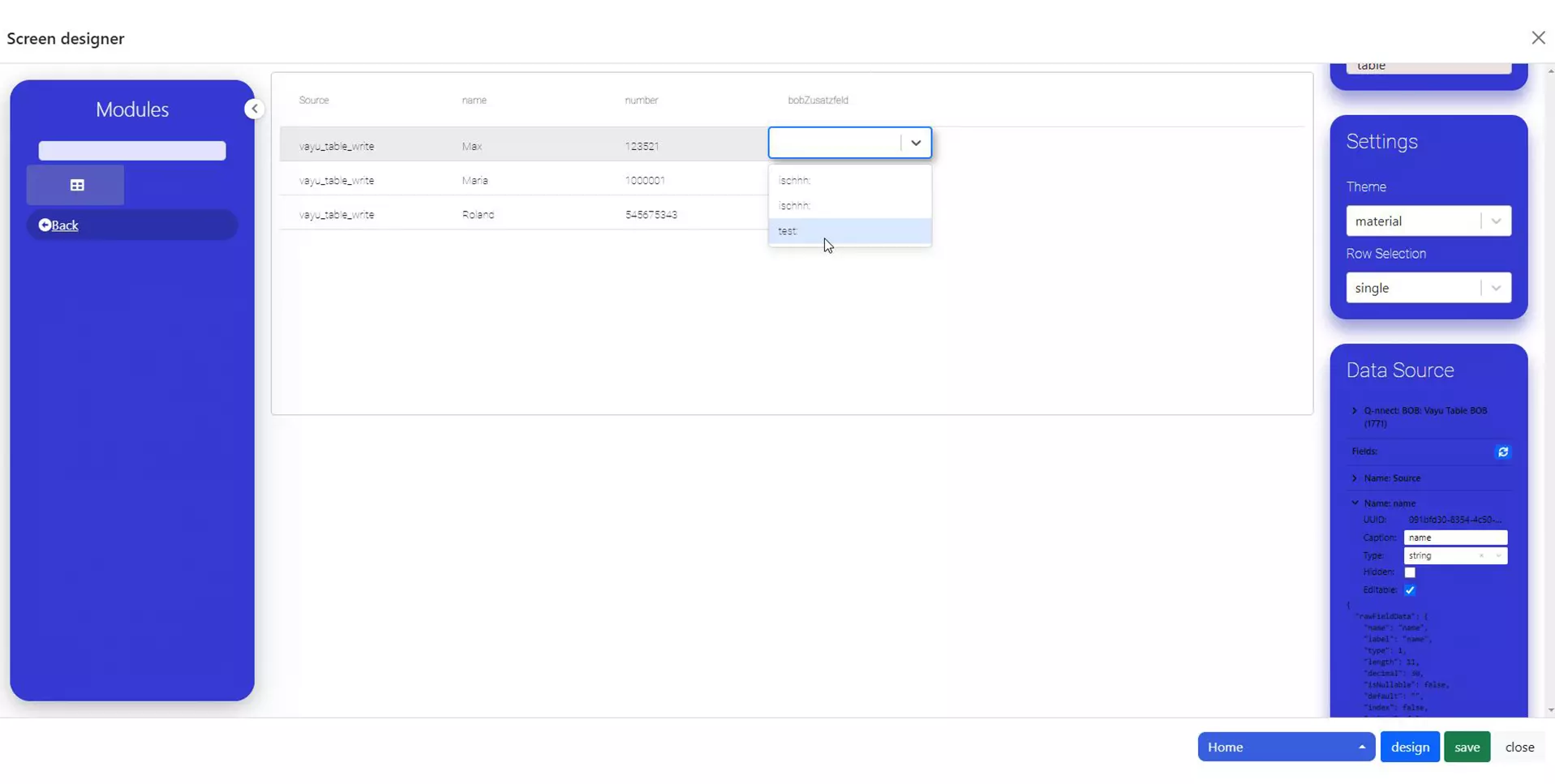Click the close button at bottom
Image resolution: width=1555 pixels, height=784 pixels.
[1519, 747]
